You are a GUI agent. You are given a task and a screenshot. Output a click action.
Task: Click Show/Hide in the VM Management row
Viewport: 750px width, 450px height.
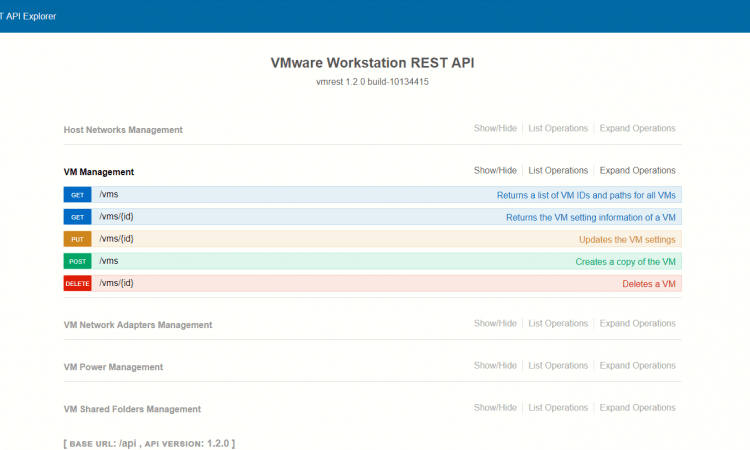495,170
